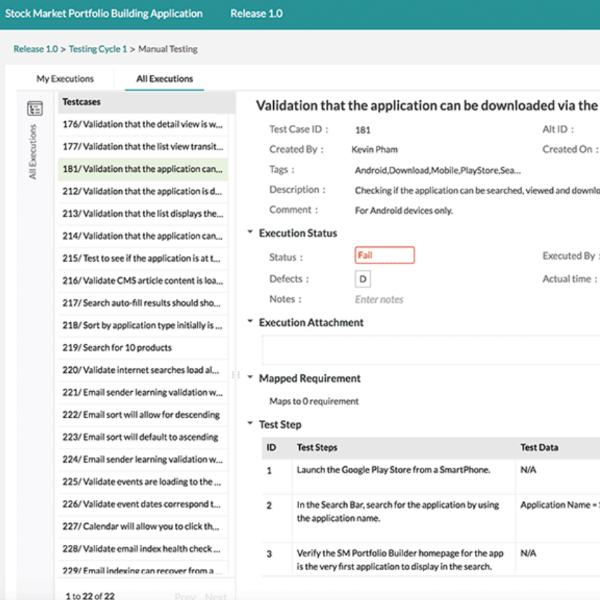Click the test case list panel icon

(x=34, y=108)
